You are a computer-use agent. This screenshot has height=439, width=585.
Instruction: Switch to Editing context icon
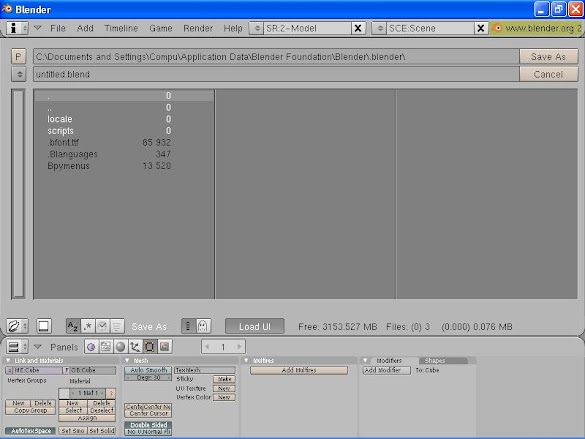149,347
